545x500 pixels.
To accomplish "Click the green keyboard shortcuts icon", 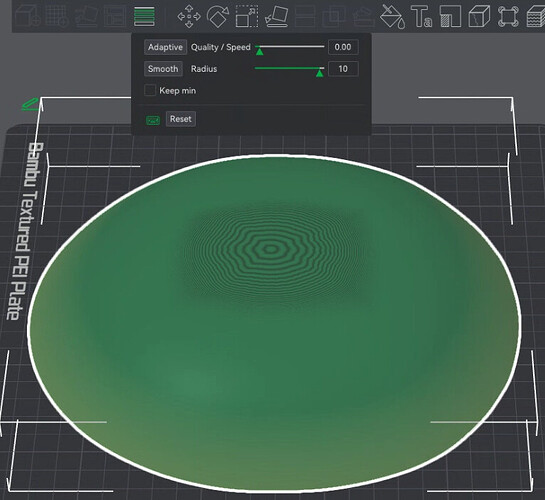I will (x=153, y=120).
